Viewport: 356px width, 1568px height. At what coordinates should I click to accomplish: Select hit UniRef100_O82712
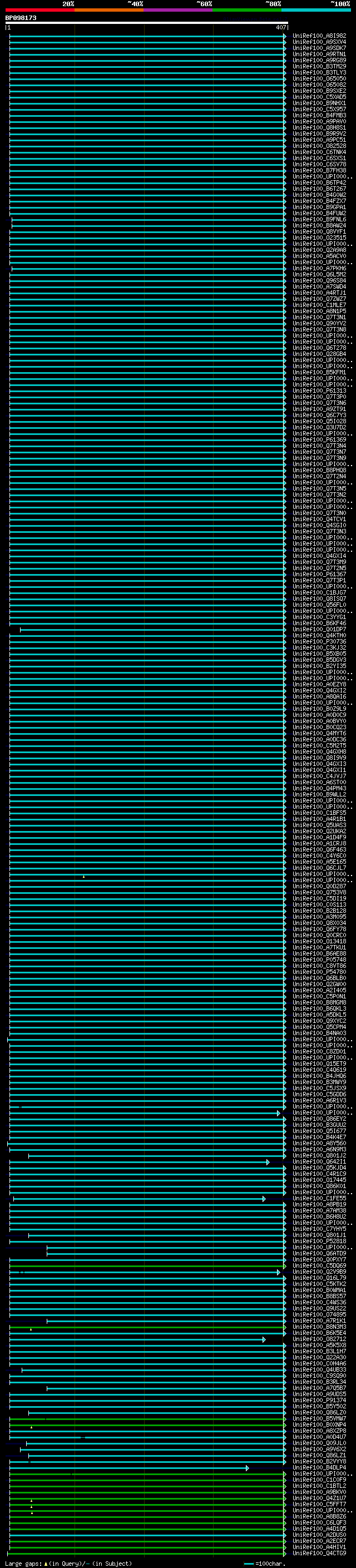(x=319, y=1338)
